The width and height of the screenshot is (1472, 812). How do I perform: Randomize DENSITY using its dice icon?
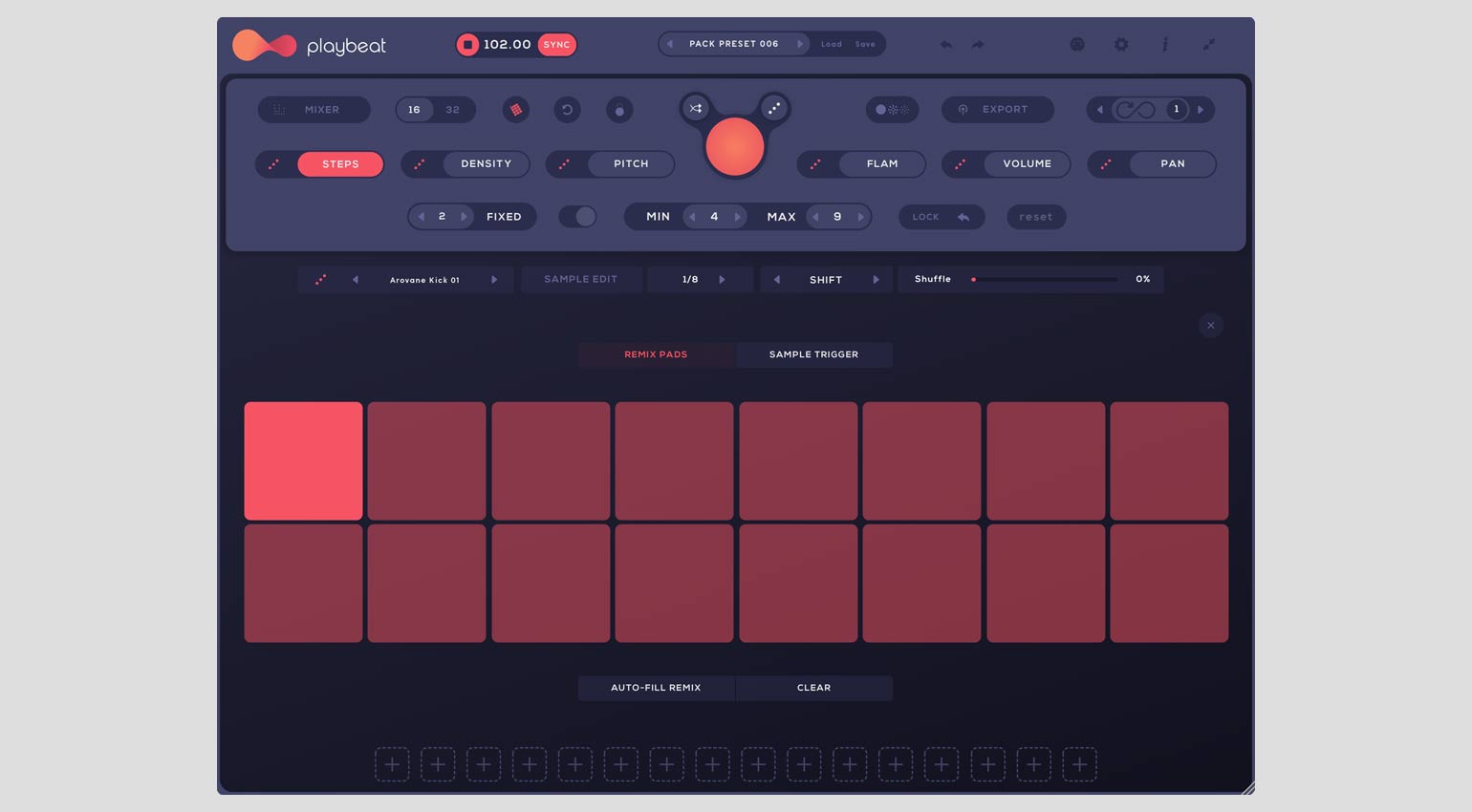coord(420,164)
